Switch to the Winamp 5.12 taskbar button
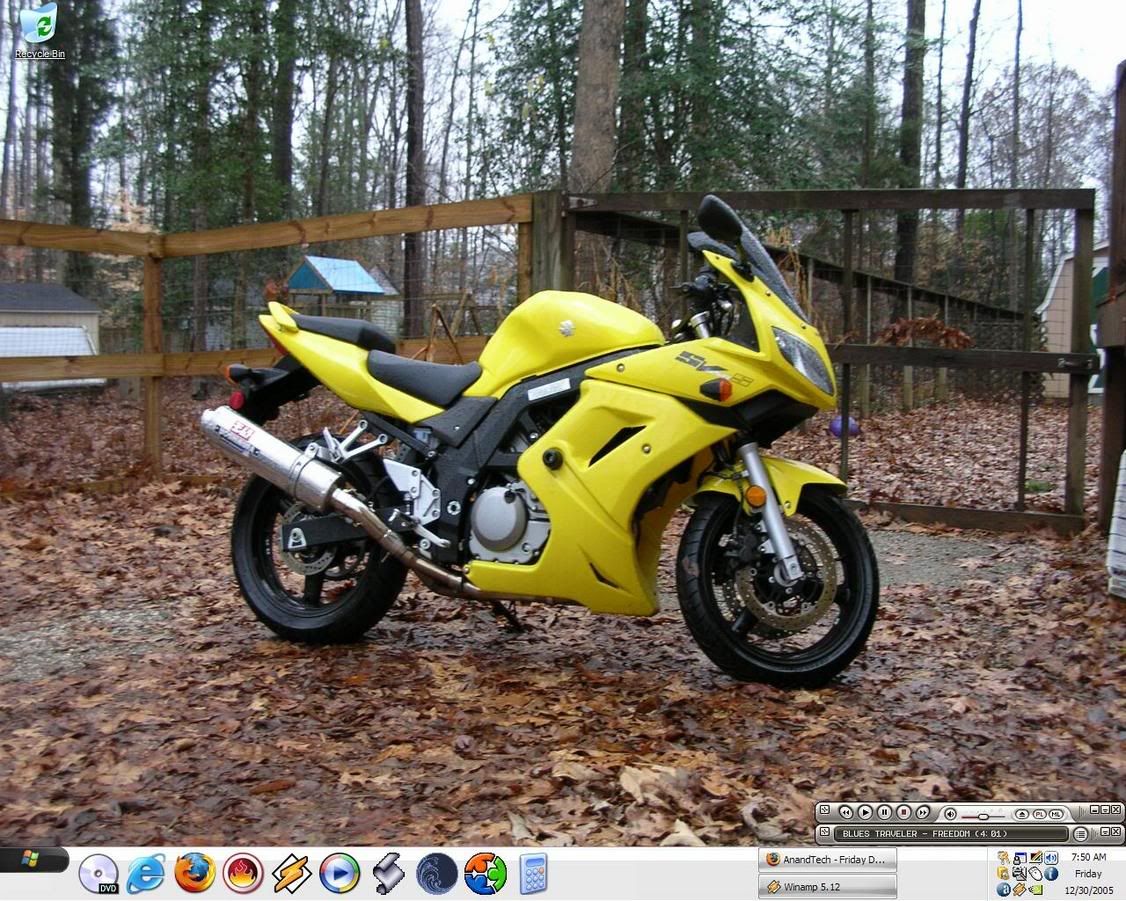1126x901 pixels. click(827, 886)
